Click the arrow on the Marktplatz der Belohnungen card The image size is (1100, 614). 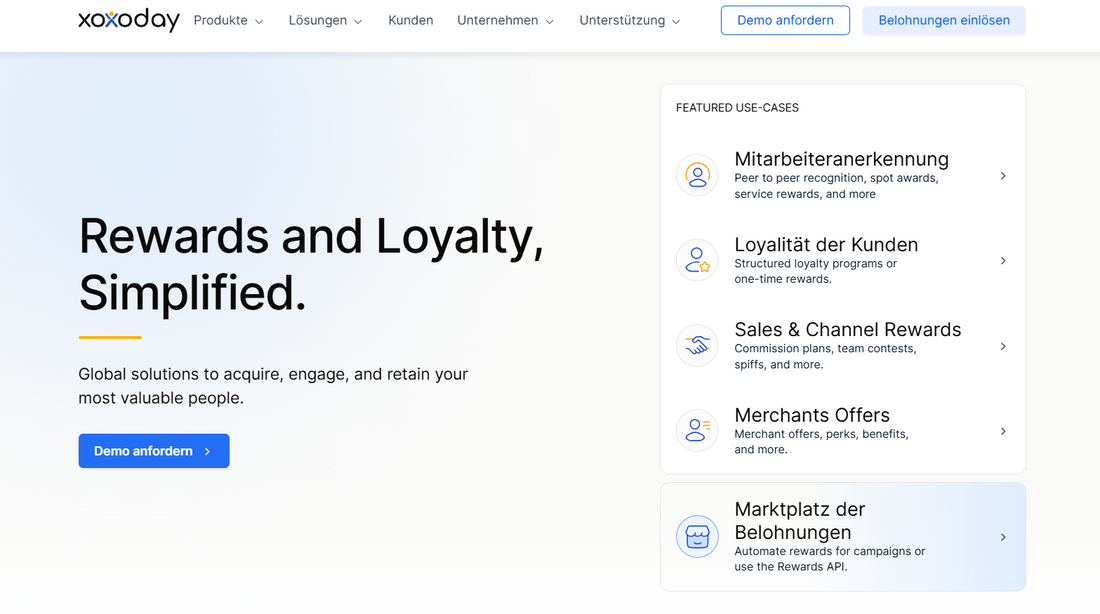click(1003, 536)
